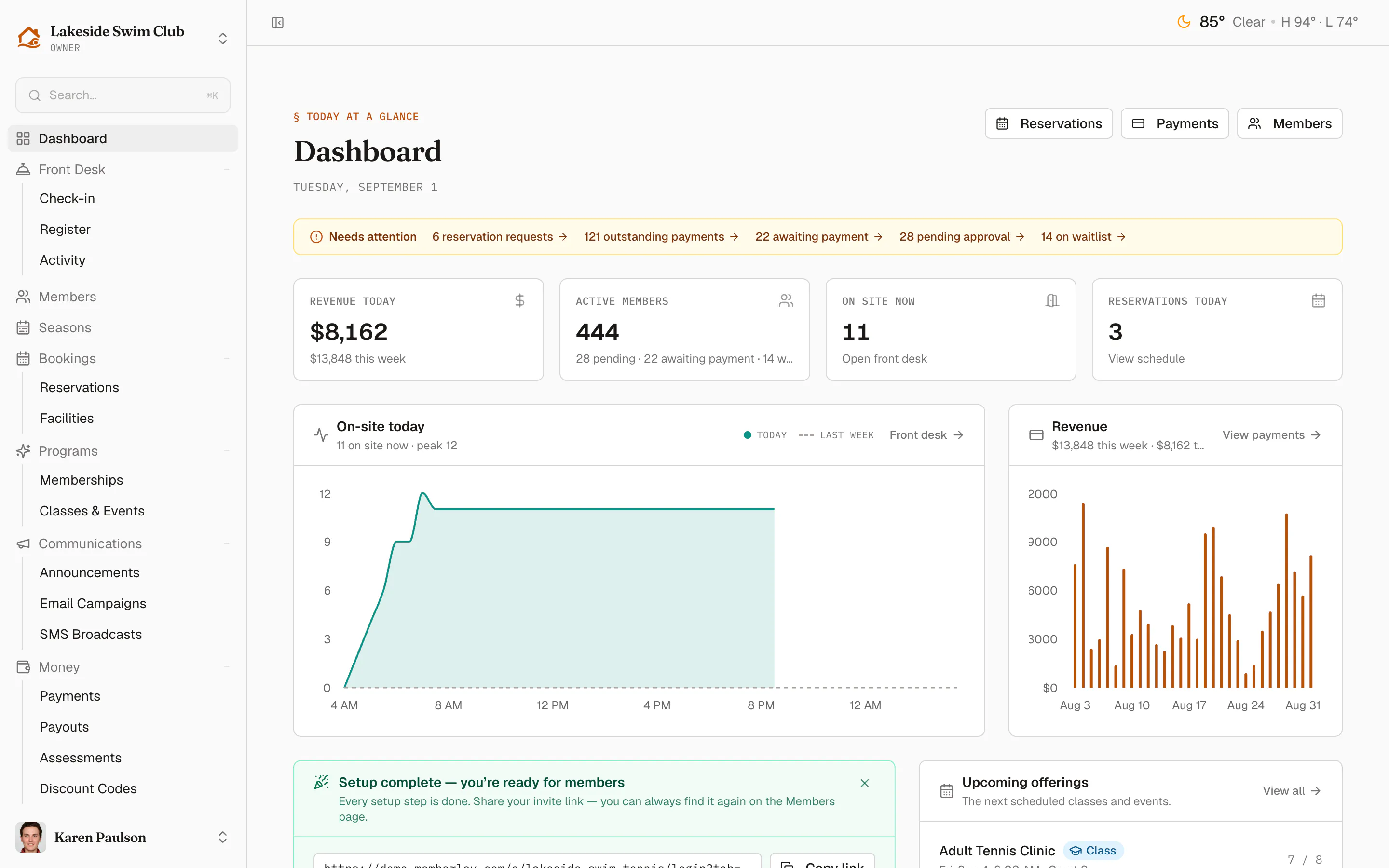This screenshot has width=1389, height=868.
Task: Open 14 on waitlist link
Action: (x=1084, y=237)
